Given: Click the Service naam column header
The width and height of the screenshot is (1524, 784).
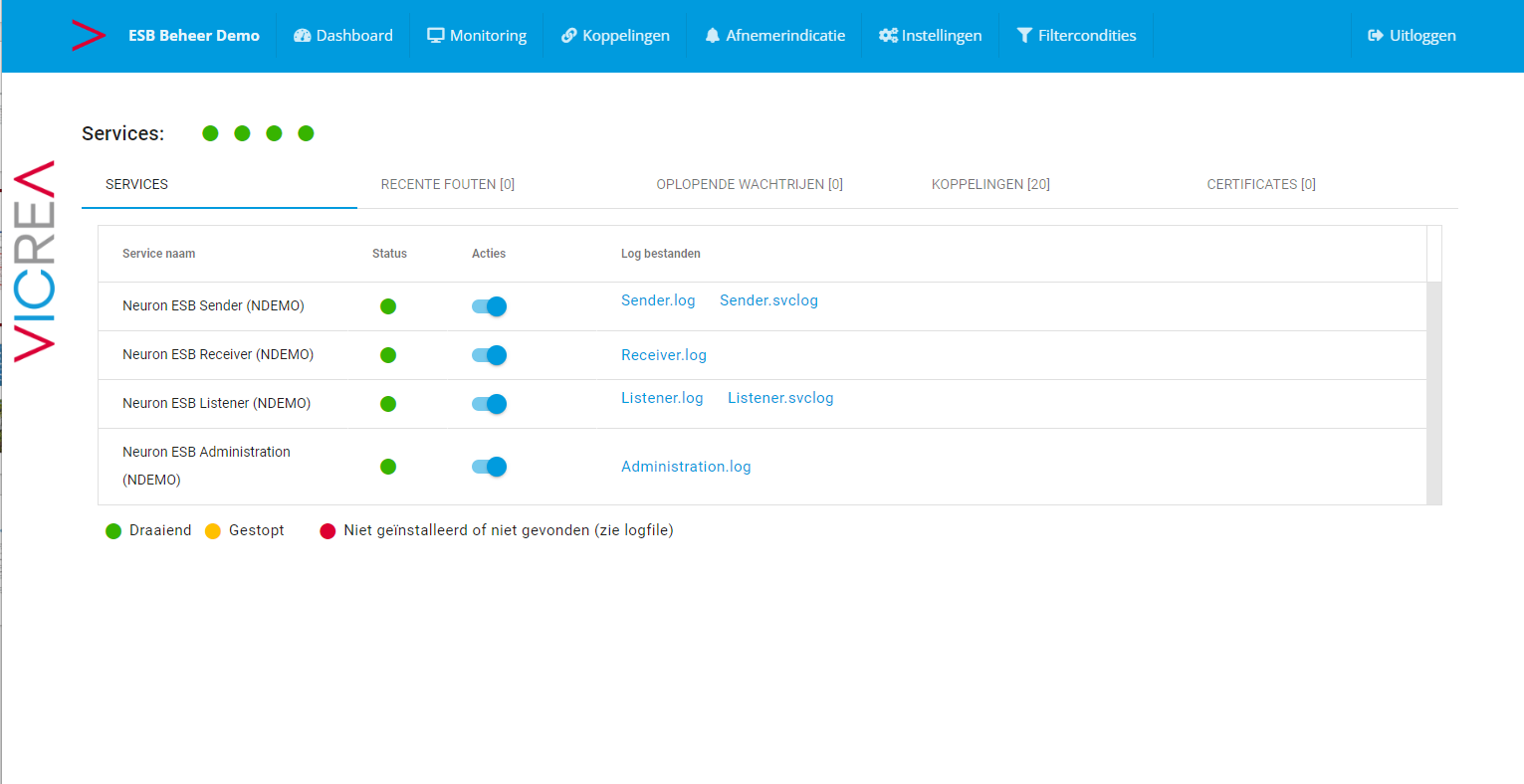Looking at the screenshot, I should click(159, 254).
